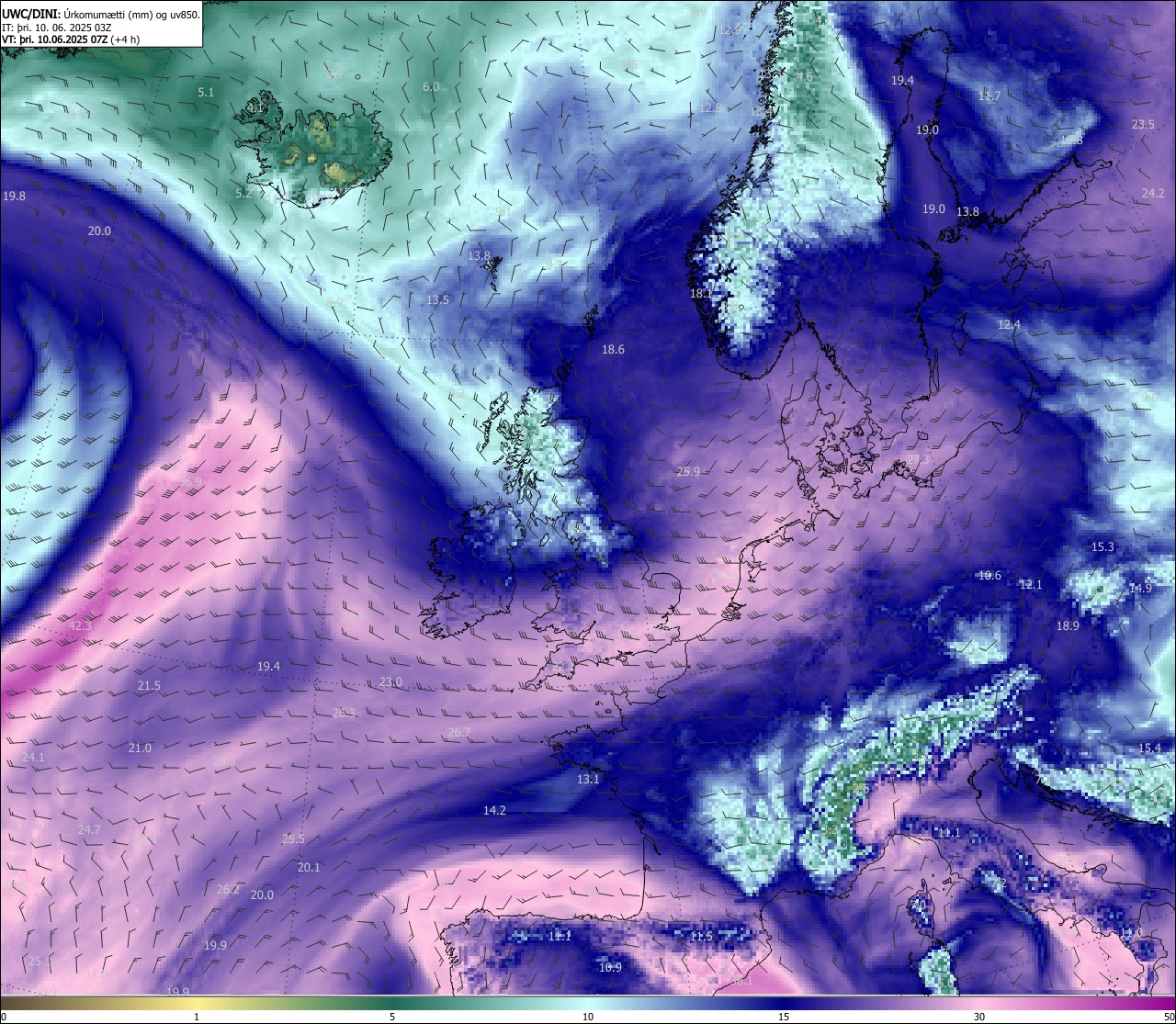Image resolution: width=1176 pixels, height=1024 pixels.
Task: Click the 26.2 value label
Action: [228, 890]
